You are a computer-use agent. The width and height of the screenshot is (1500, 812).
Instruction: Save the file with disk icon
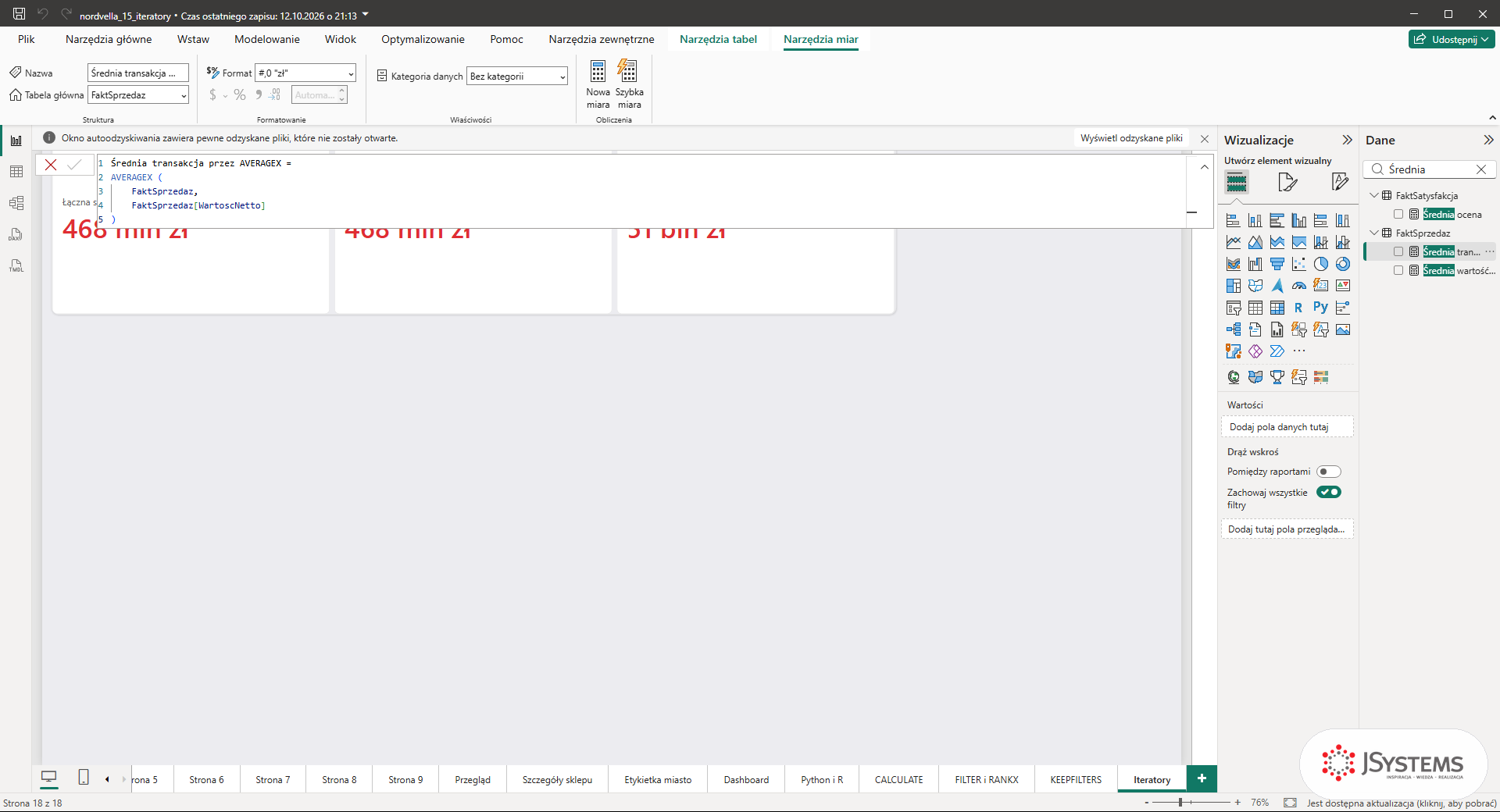[x=19, y=14]
